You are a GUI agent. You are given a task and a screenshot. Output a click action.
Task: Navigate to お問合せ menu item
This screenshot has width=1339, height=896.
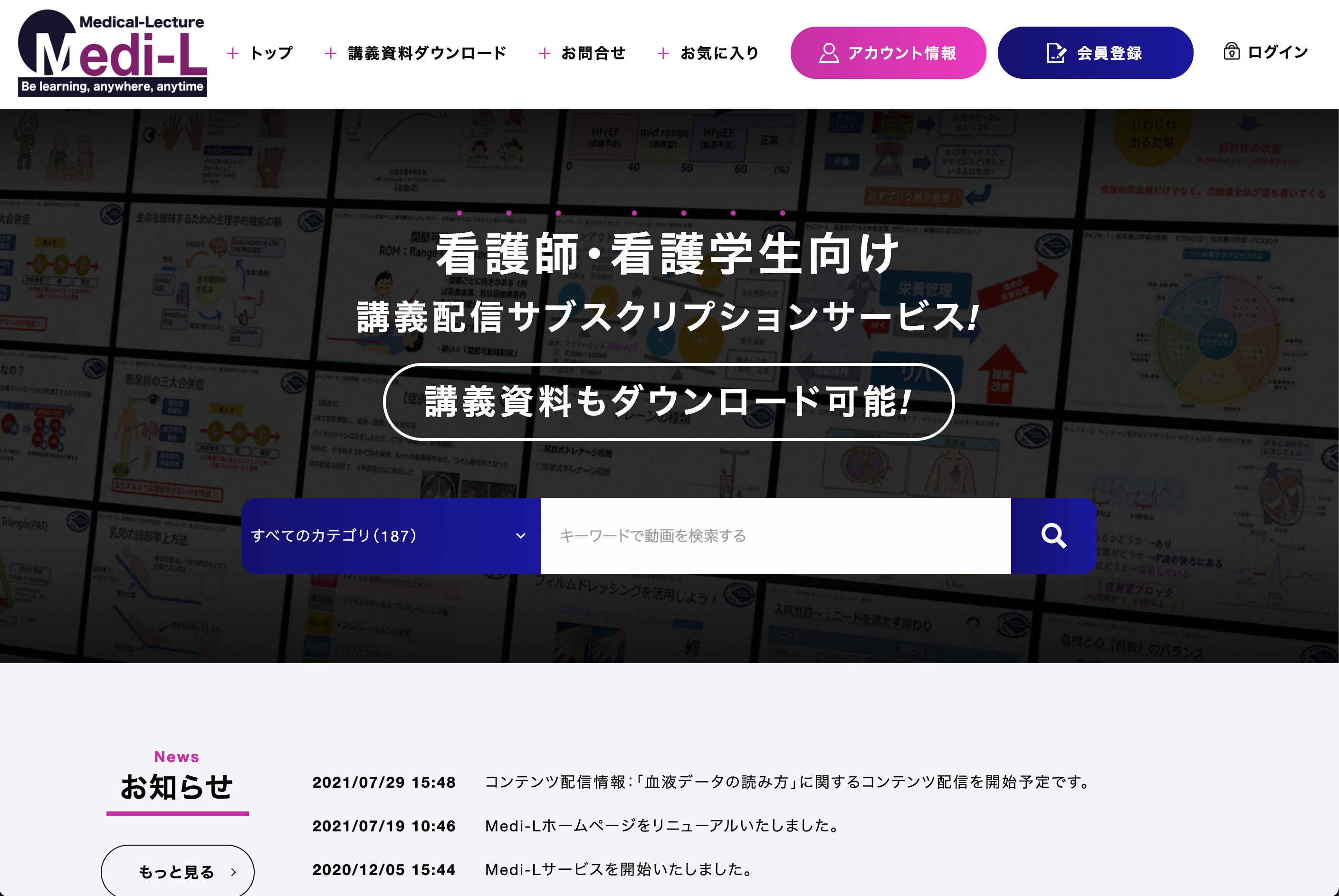point(593,53)
